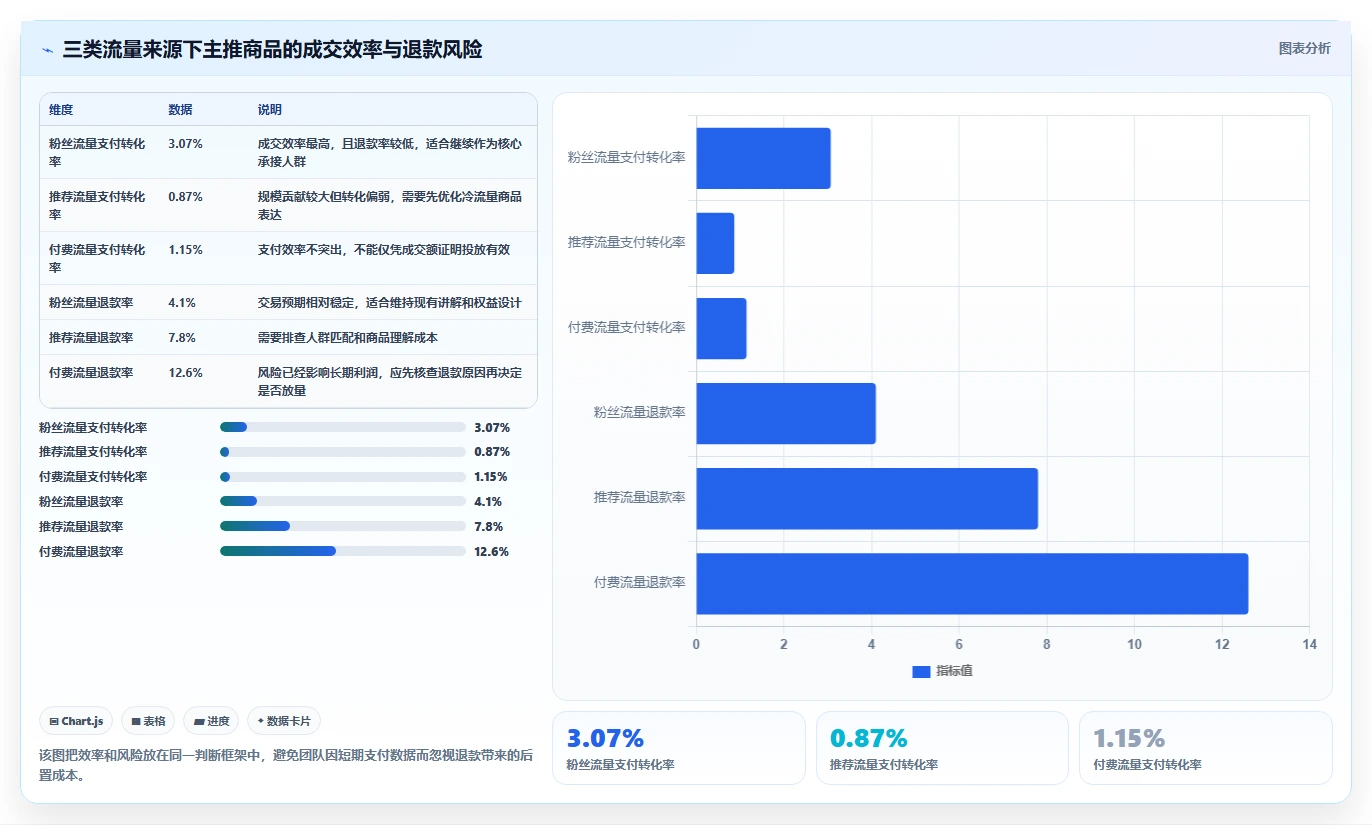Click the lightning icon beside the title
Viewport: 1372px width, 825px height.
tap(48, 50)
